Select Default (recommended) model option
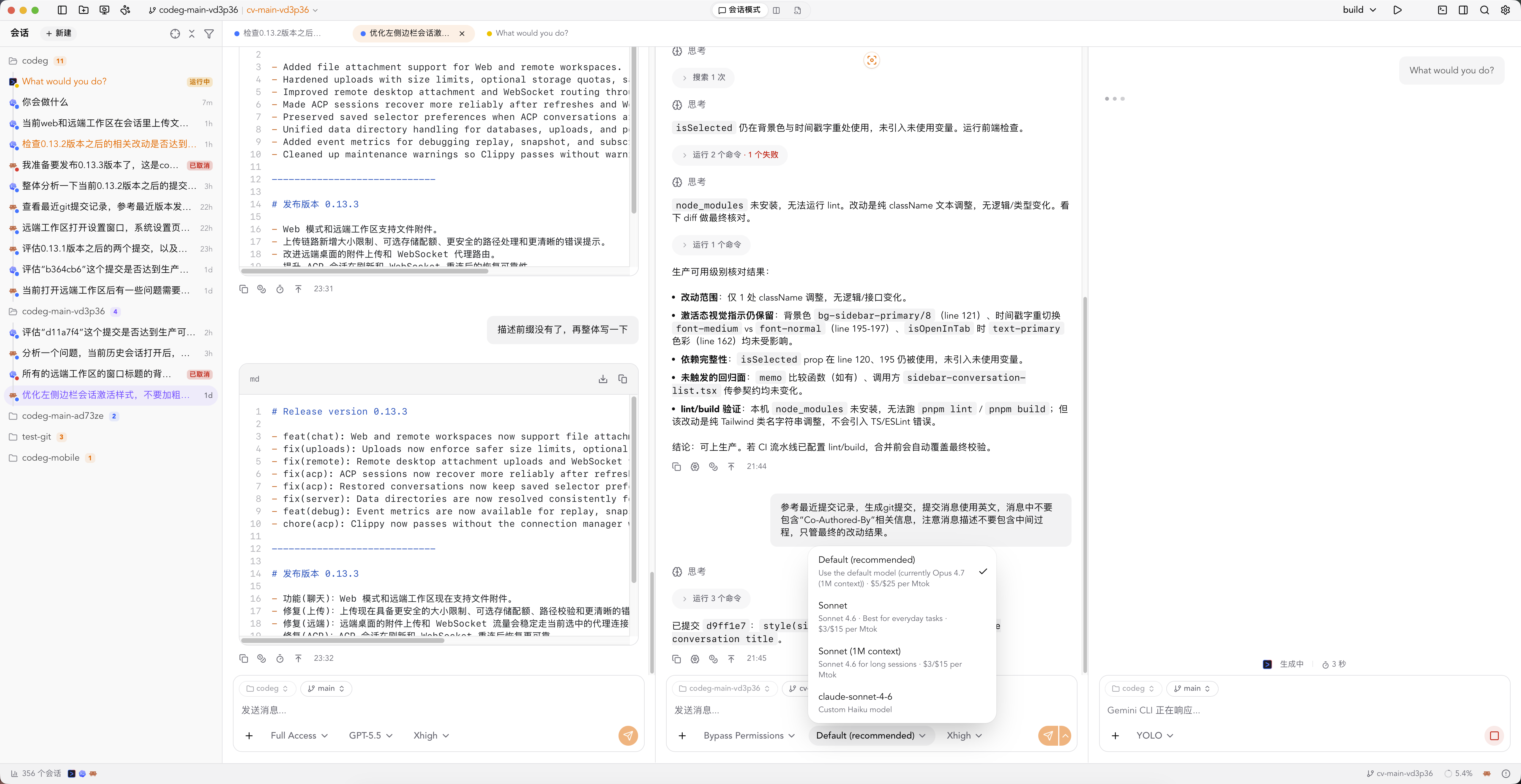 tap(902, 571)
